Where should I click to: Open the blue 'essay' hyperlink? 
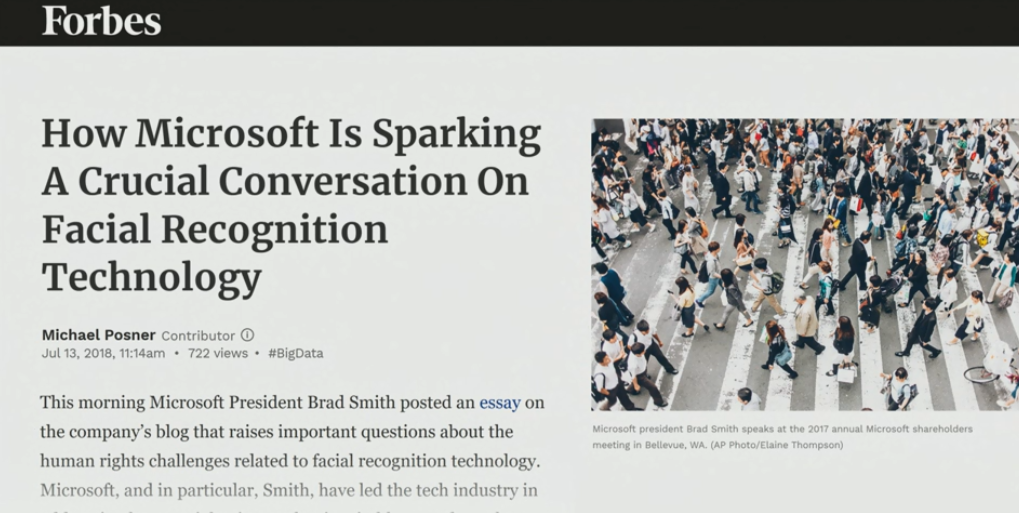tap(499, 402)
